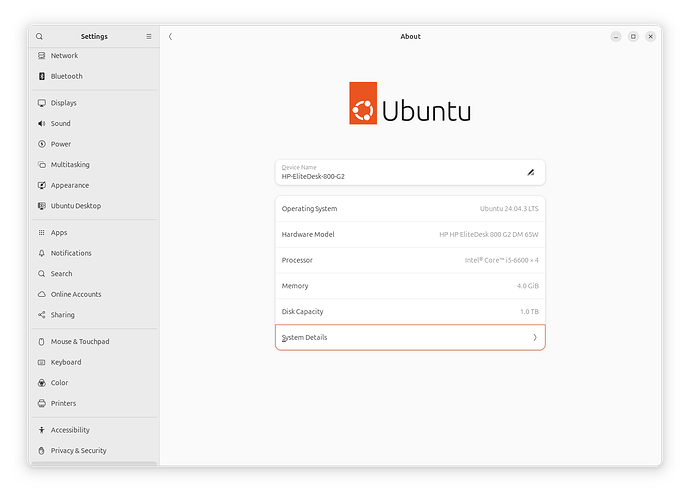Screen dimensions: 690x497
Task: Click the Operating System row label
Action: coord(309,209)
